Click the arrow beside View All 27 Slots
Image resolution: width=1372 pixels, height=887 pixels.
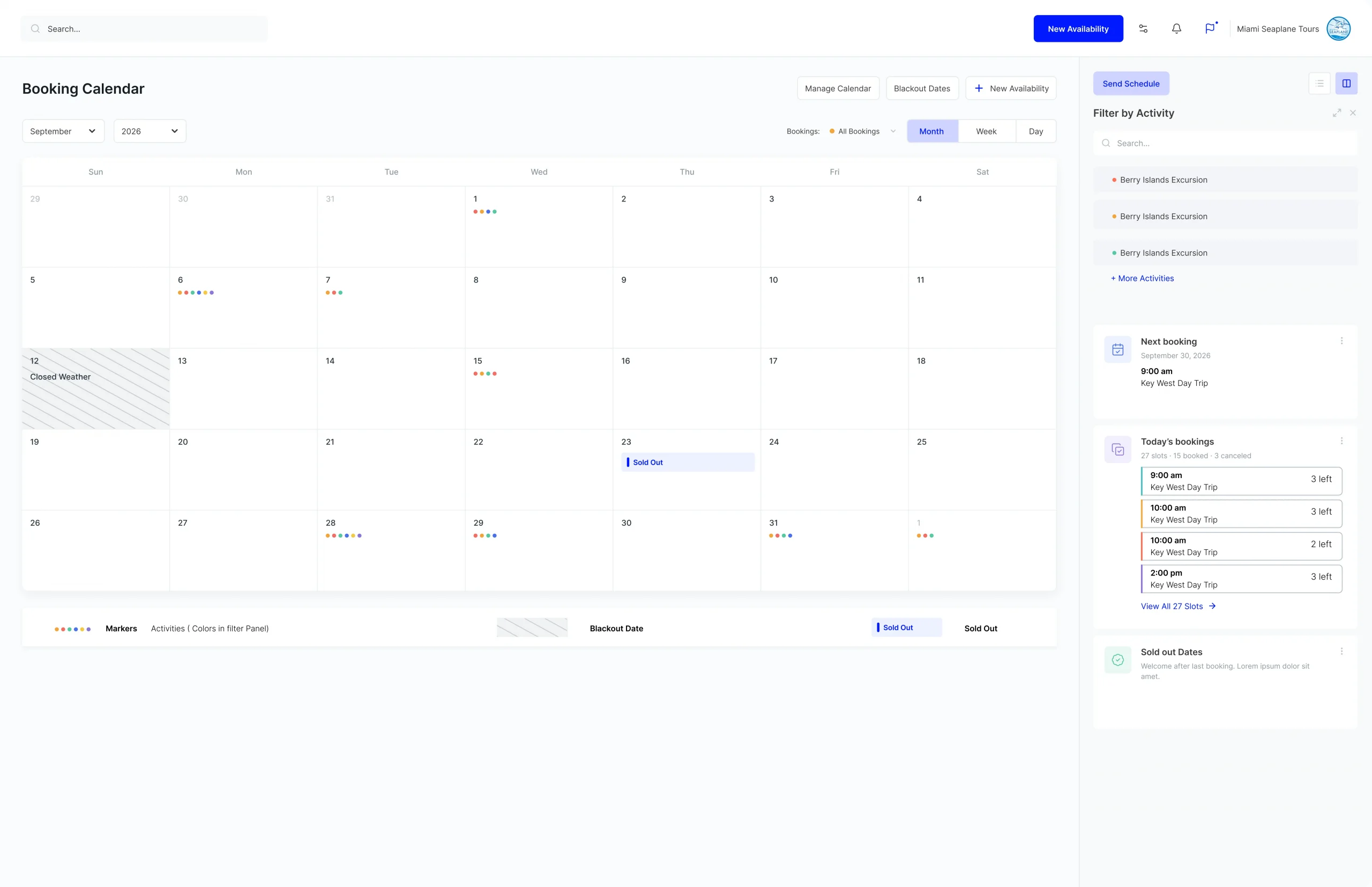click(1212, 606)
